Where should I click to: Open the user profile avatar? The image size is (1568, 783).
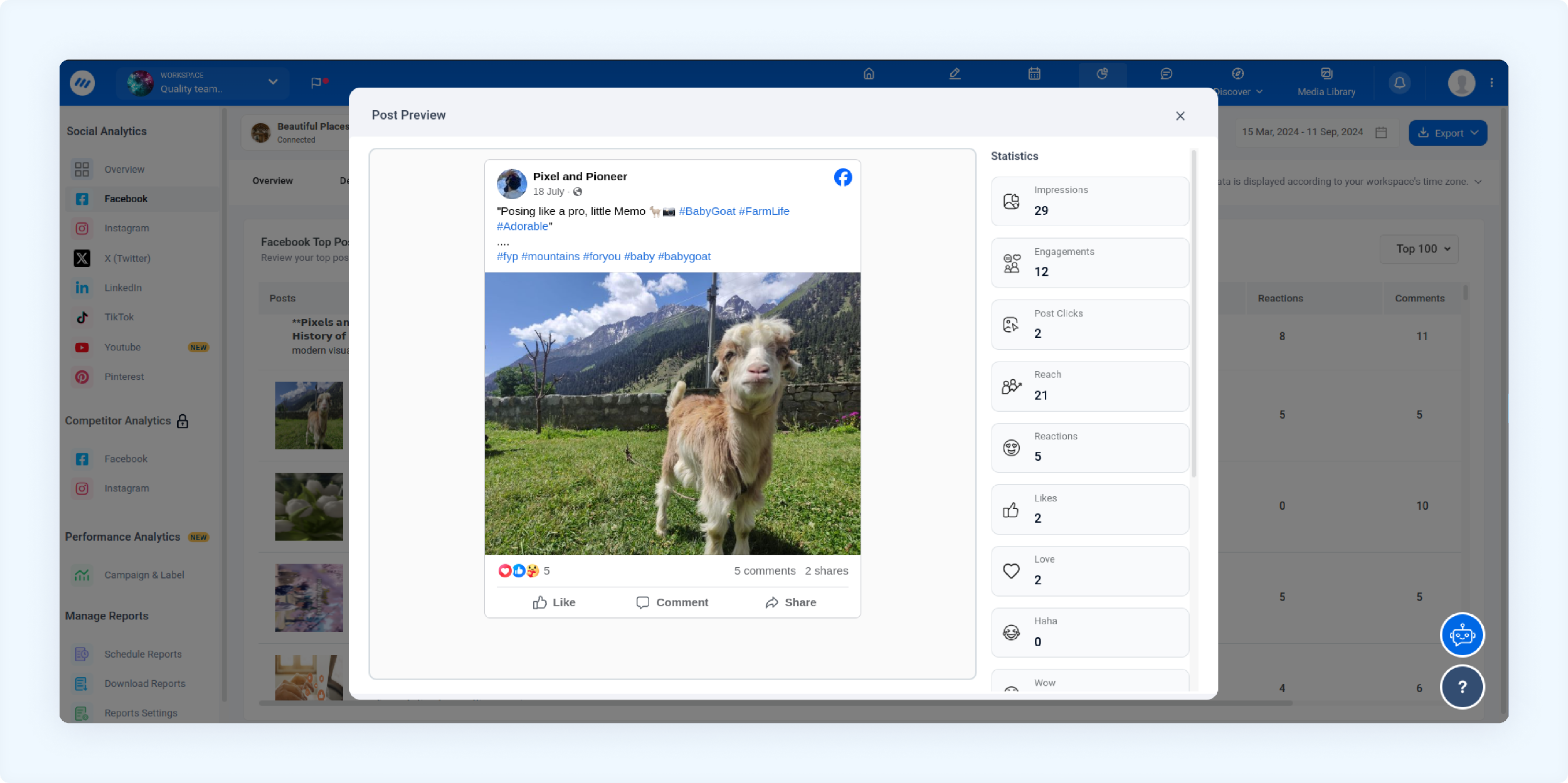1461,82
